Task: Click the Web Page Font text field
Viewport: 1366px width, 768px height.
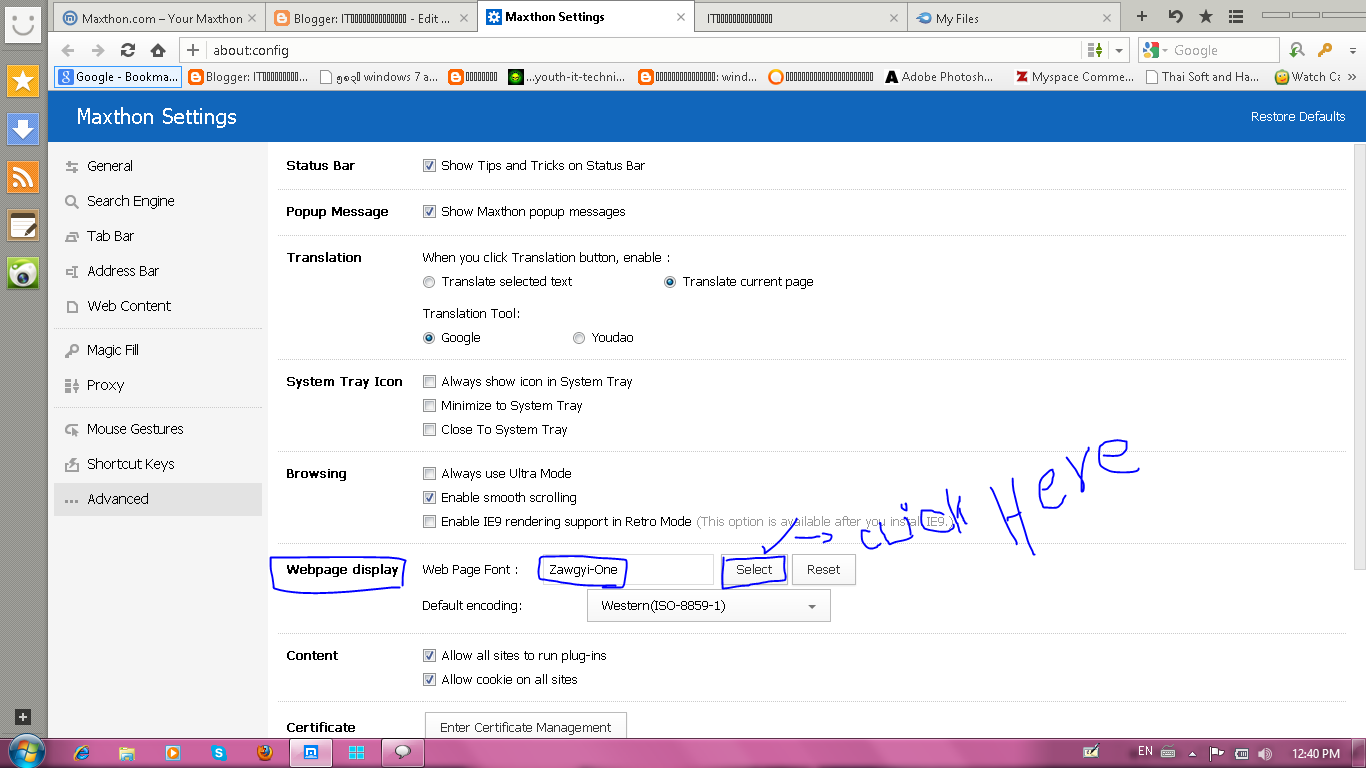Action: [x=625, y=570]
